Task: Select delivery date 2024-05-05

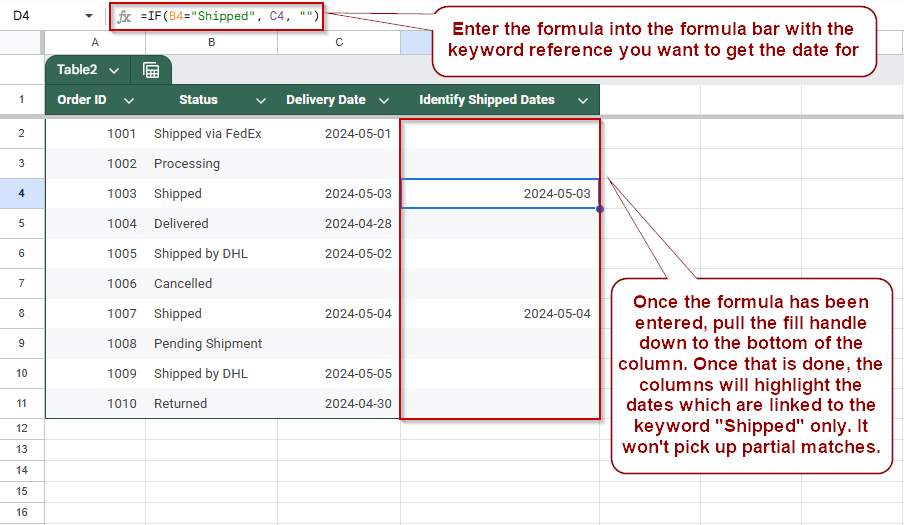Action: pyautogui.click(x=339, y=373)
